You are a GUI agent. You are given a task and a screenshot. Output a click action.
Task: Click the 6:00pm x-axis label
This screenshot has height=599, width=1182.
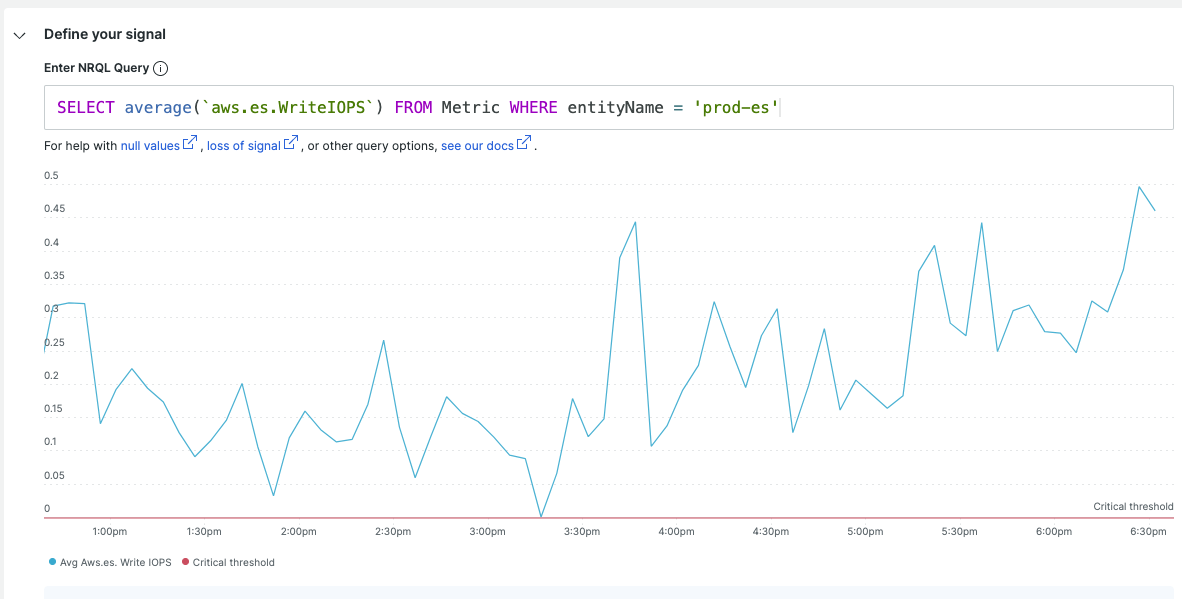click(1054, 531)
